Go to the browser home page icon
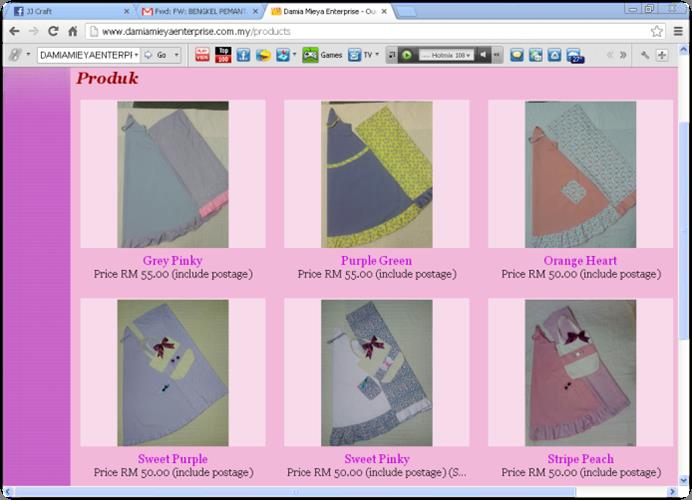The image size is (692, 500). (x=72, y=31)
